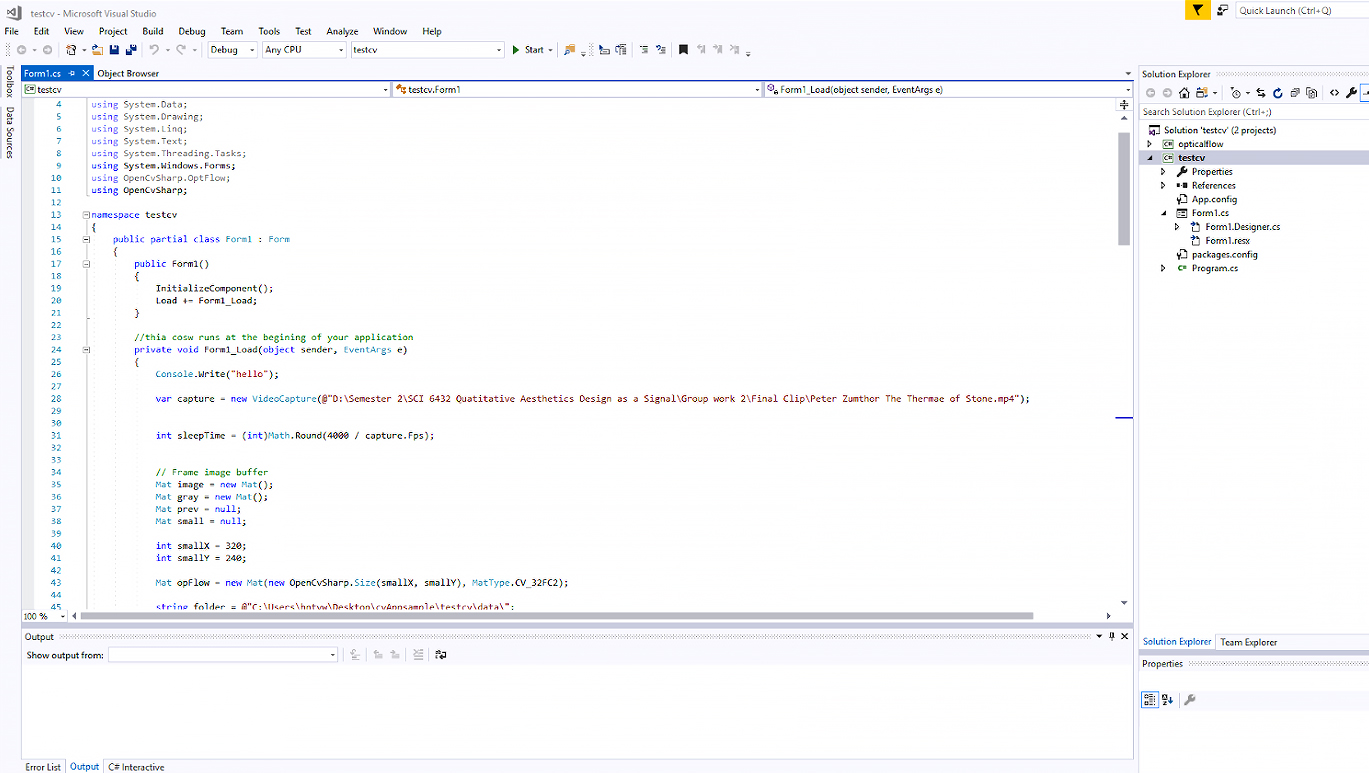Switch to the Object Browser tab
This screenshot has width=1369, height=773.
coord(128,73)
